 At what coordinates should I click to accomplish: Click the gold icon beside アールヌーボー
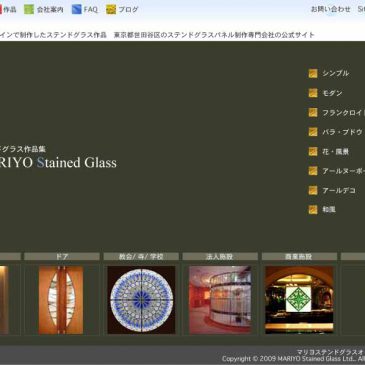[x=313, y=171]
